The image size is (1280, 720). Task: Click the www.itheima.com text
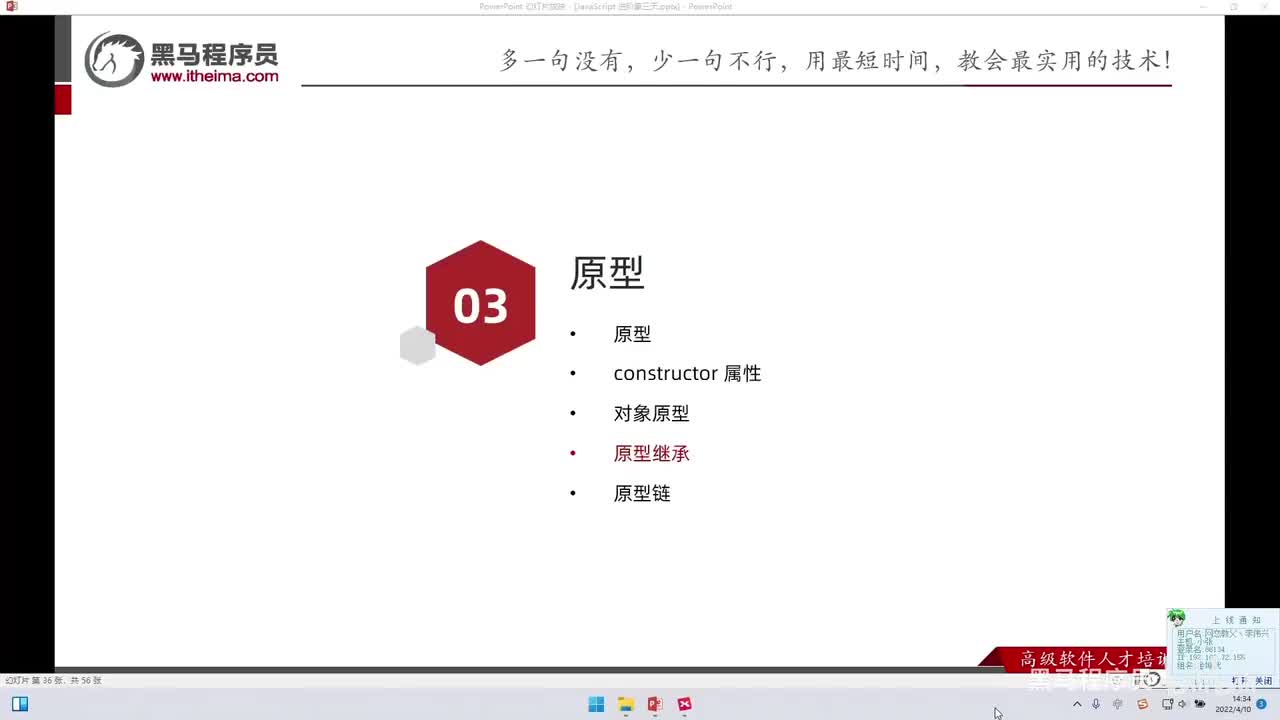click(214, 76)
